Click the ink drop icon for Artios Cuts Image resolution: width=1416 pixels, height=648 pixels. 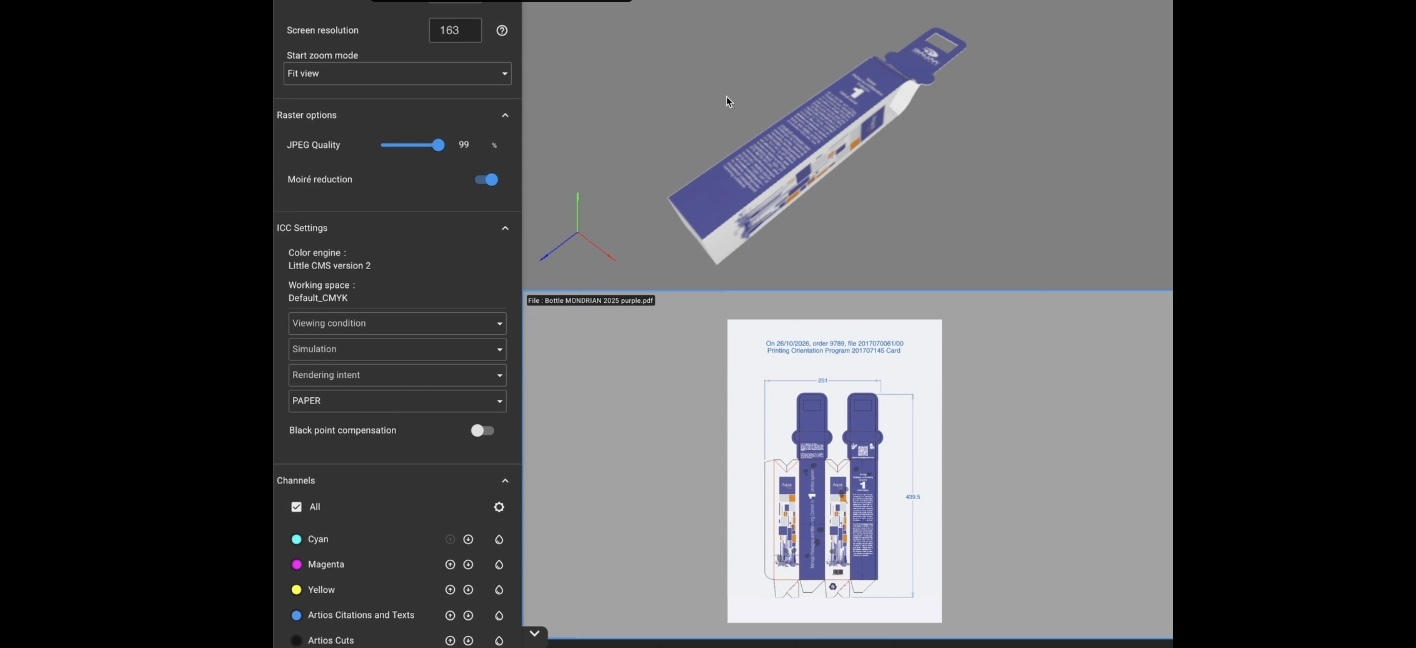[499, 640]
